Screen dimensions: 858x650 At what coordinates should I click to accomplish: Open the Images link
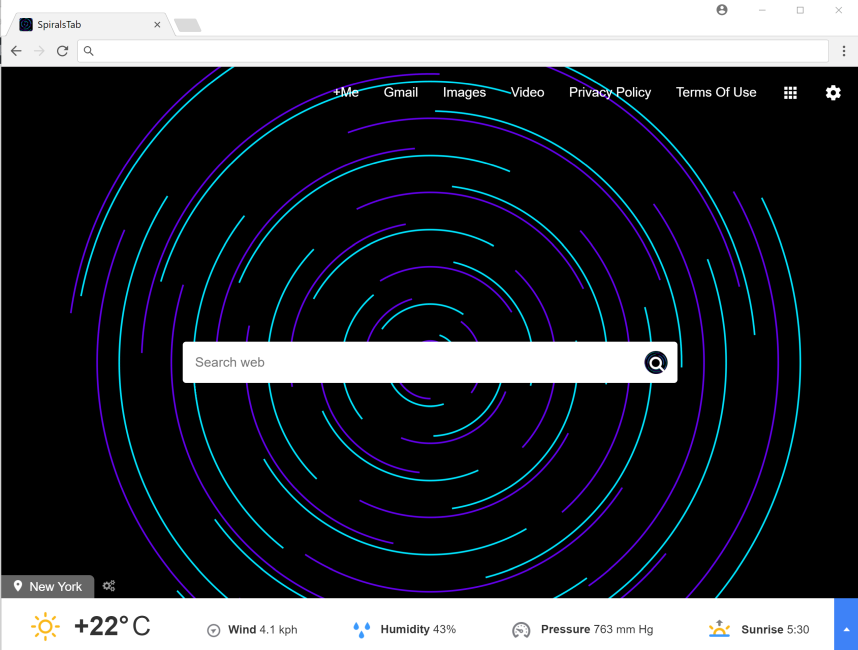464,92
